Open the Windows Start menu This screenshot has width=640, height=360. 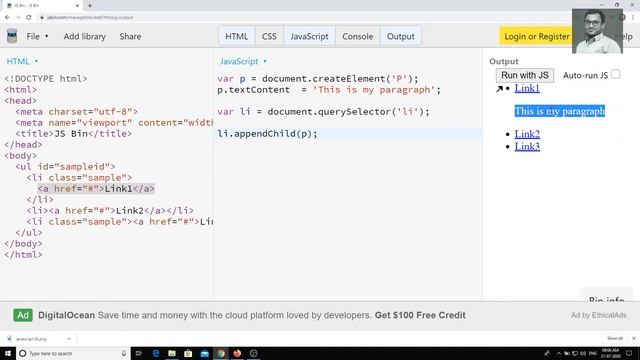click(x=8, y=353)
